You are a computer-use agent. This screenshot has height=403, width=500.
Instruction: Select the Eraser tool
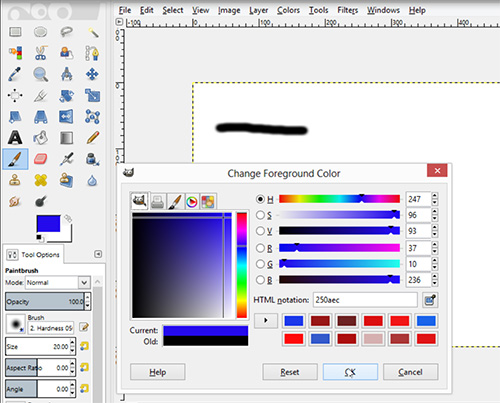(41, 159)
